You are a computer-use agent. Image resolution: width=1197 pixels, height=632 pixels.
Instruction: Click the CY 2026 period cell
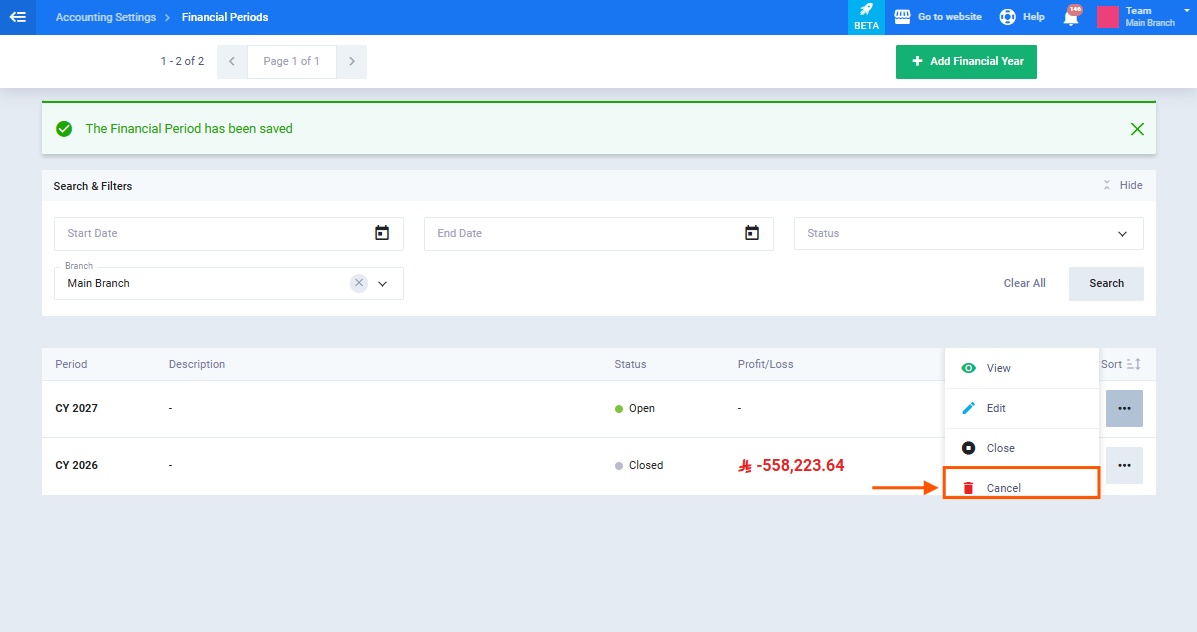(x=76, y=466)
